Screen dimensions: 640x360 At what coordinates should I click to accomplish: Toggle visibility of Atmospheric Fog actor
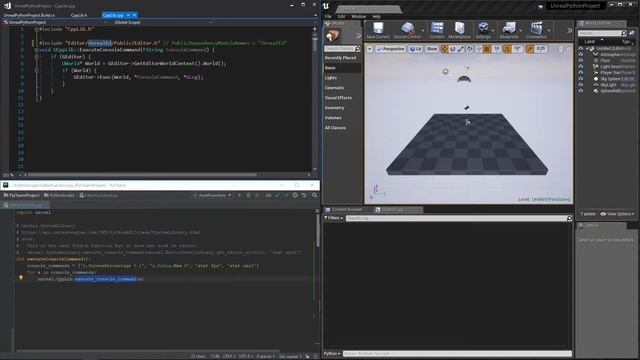[x=581, y=54]
